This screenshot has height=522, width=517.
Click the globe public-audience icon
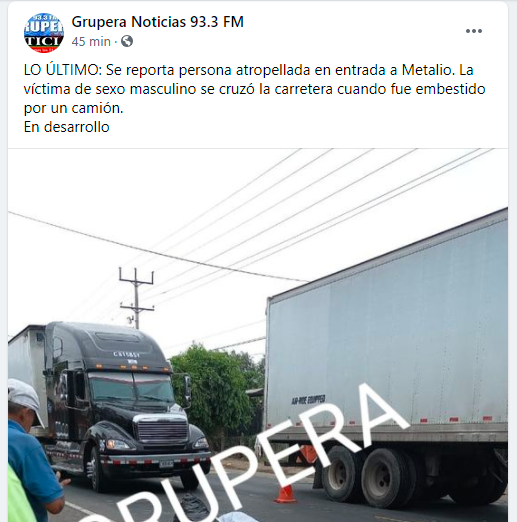(x=127, y=41)
